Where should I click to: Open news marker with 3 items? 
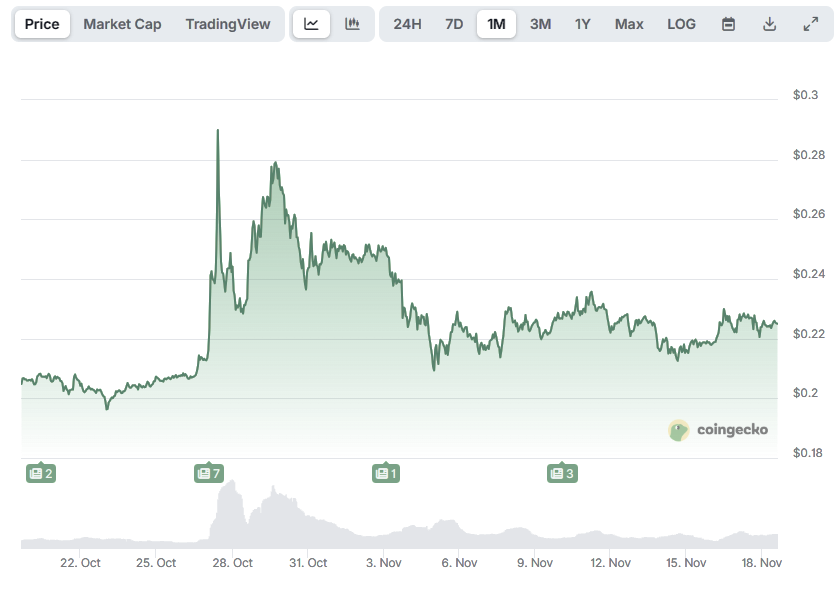562,473
